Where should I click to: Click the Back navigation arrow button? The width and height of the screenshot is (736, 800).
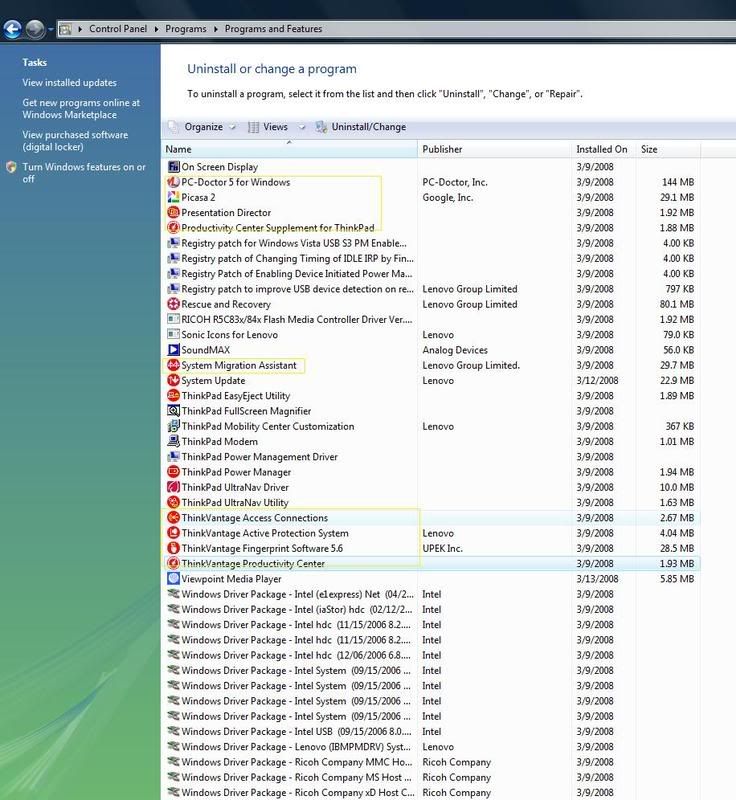(13, 29)
